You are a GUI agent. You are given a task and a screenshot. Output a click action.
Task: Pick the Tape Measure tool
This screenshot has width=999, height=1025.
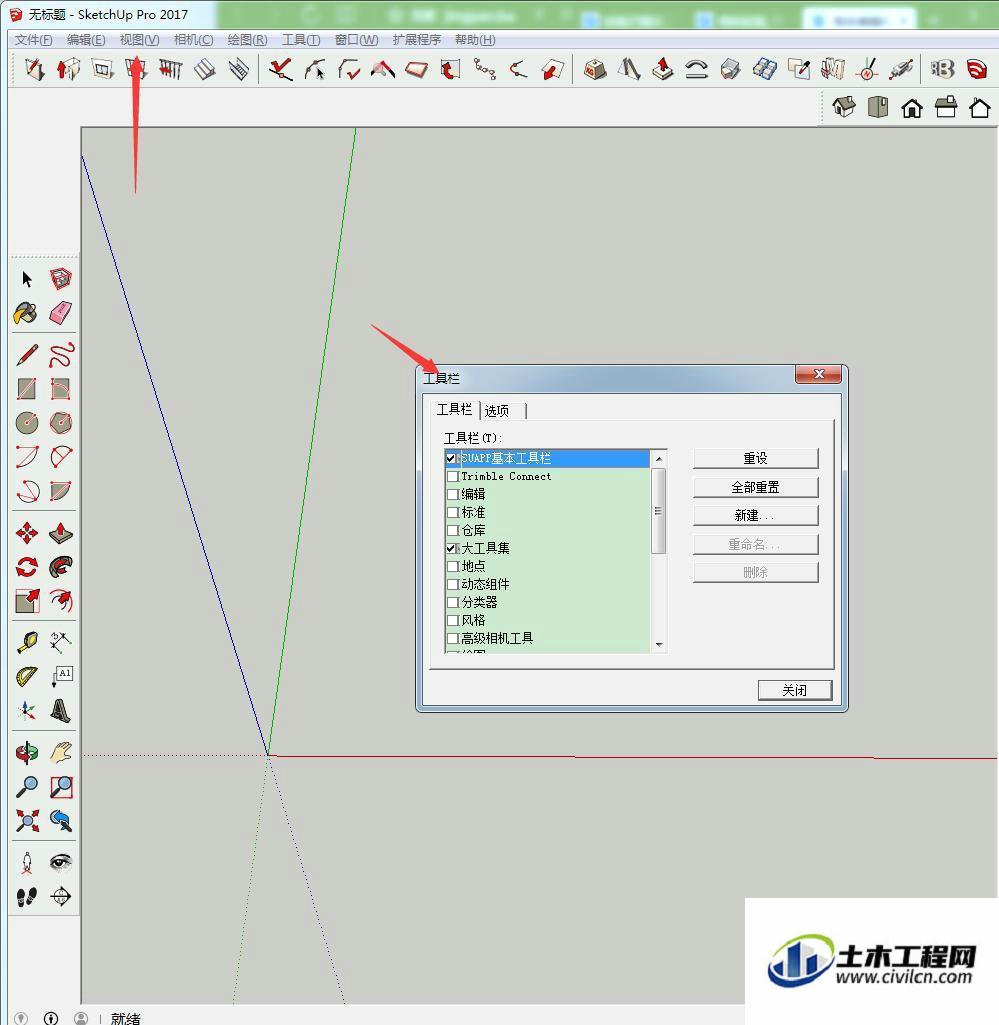[27, 643]
